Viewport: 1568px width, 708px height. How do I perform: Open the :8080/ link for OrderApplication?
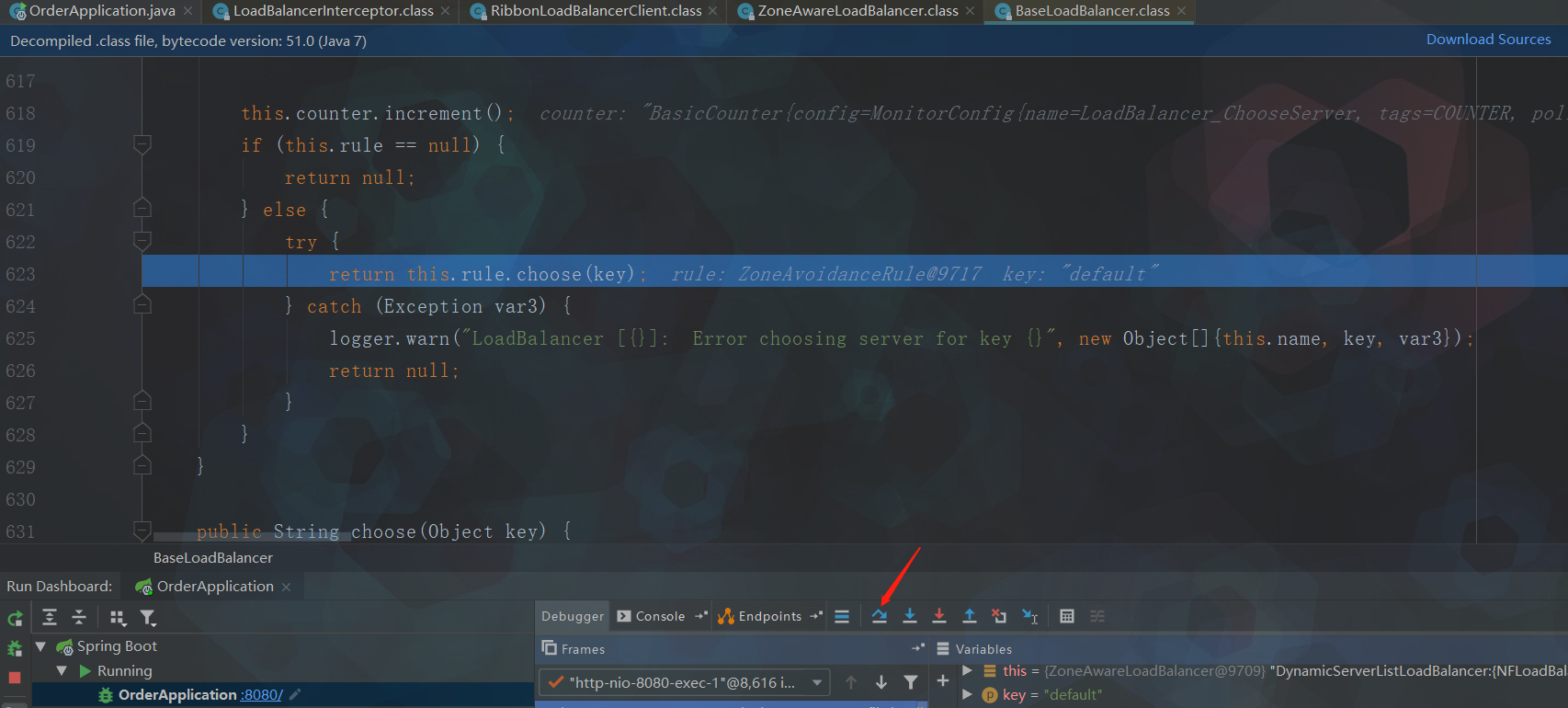pos(262,694)
